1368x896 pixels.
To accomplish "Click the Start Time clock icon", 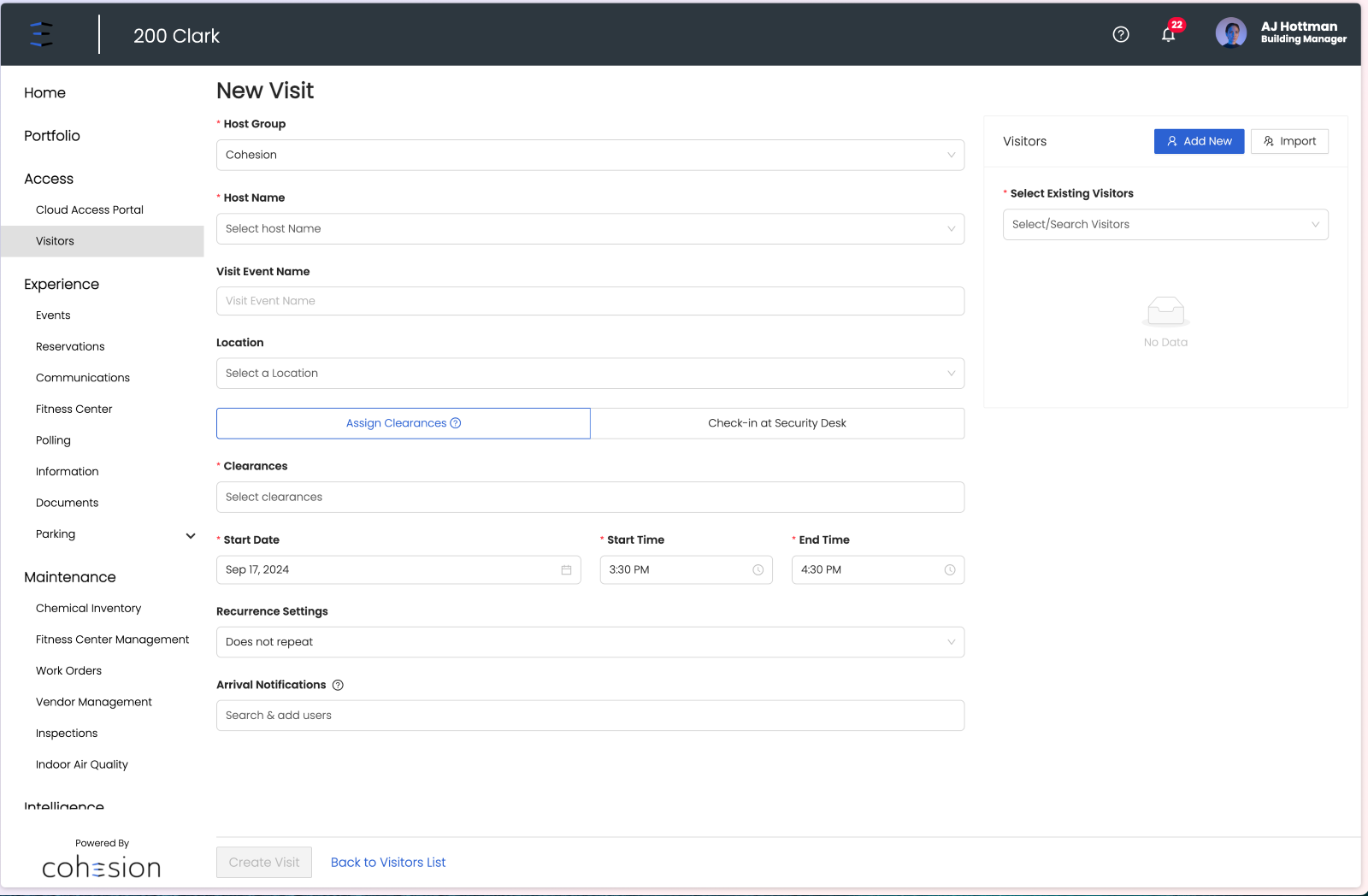I will pyautogui.click(x=758, y=570).
